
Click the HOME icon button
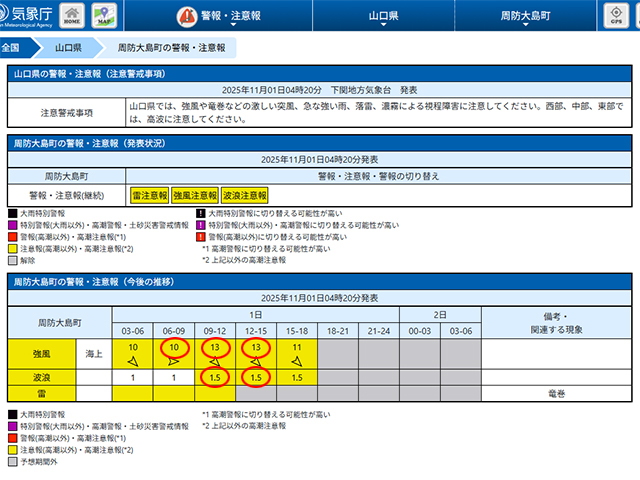pos(73,16)
